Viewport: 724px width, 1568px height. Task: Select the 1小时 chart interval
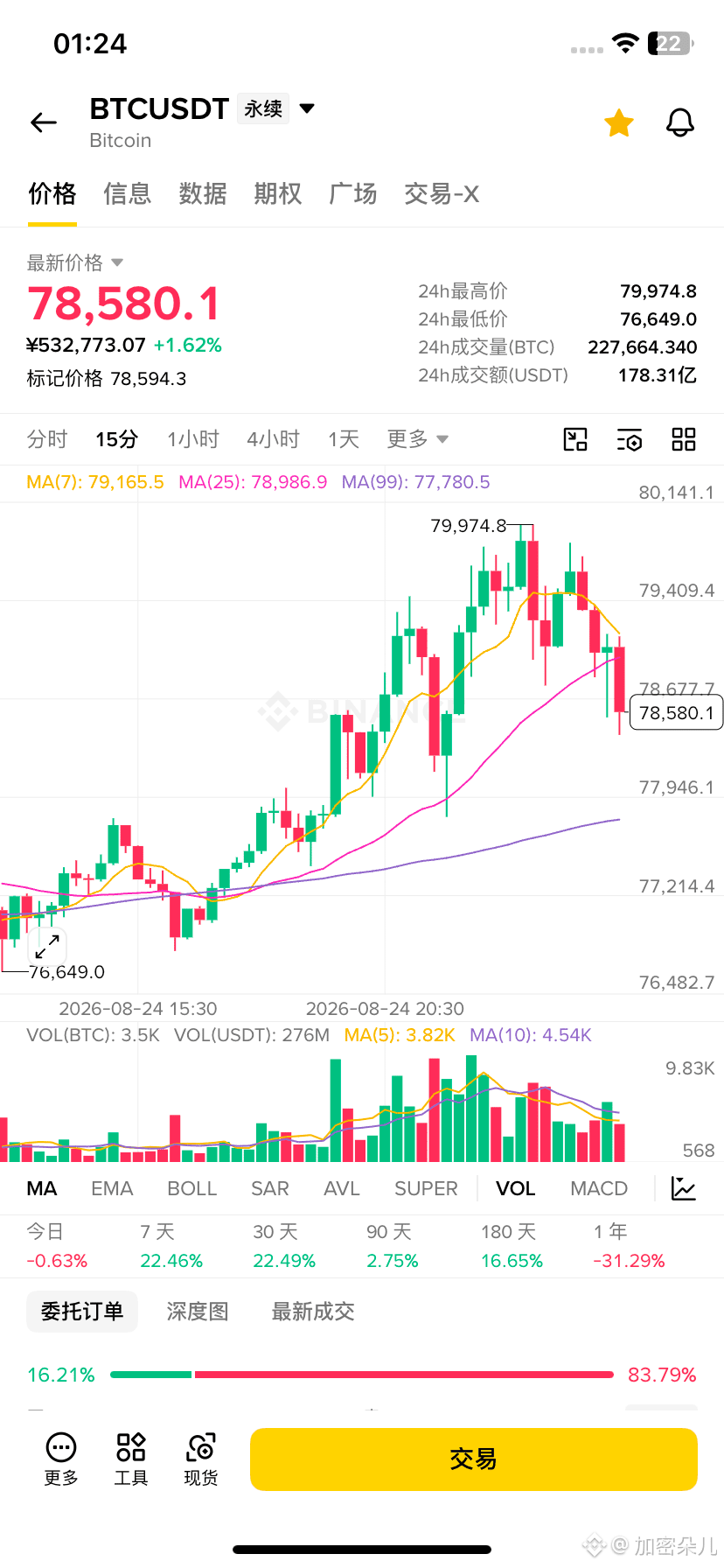coord(193,439)
